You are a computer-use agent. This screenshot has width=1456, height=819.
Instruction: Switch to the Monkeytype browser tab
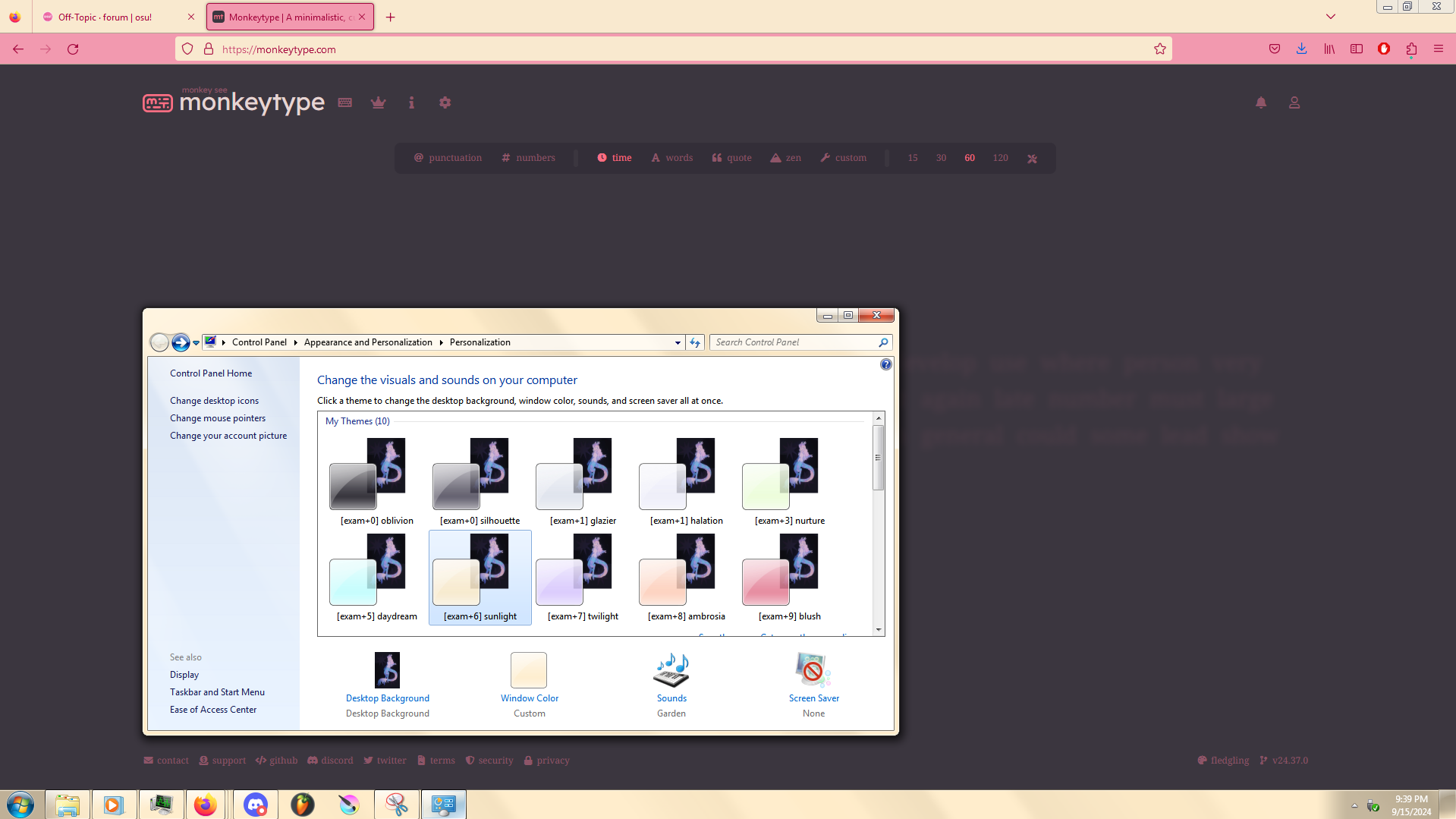(290, 17)
